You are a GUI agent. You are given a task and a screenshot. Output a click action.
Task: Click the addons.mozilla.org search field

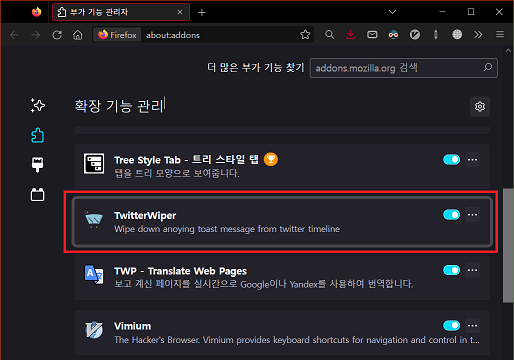pos(404,68)
